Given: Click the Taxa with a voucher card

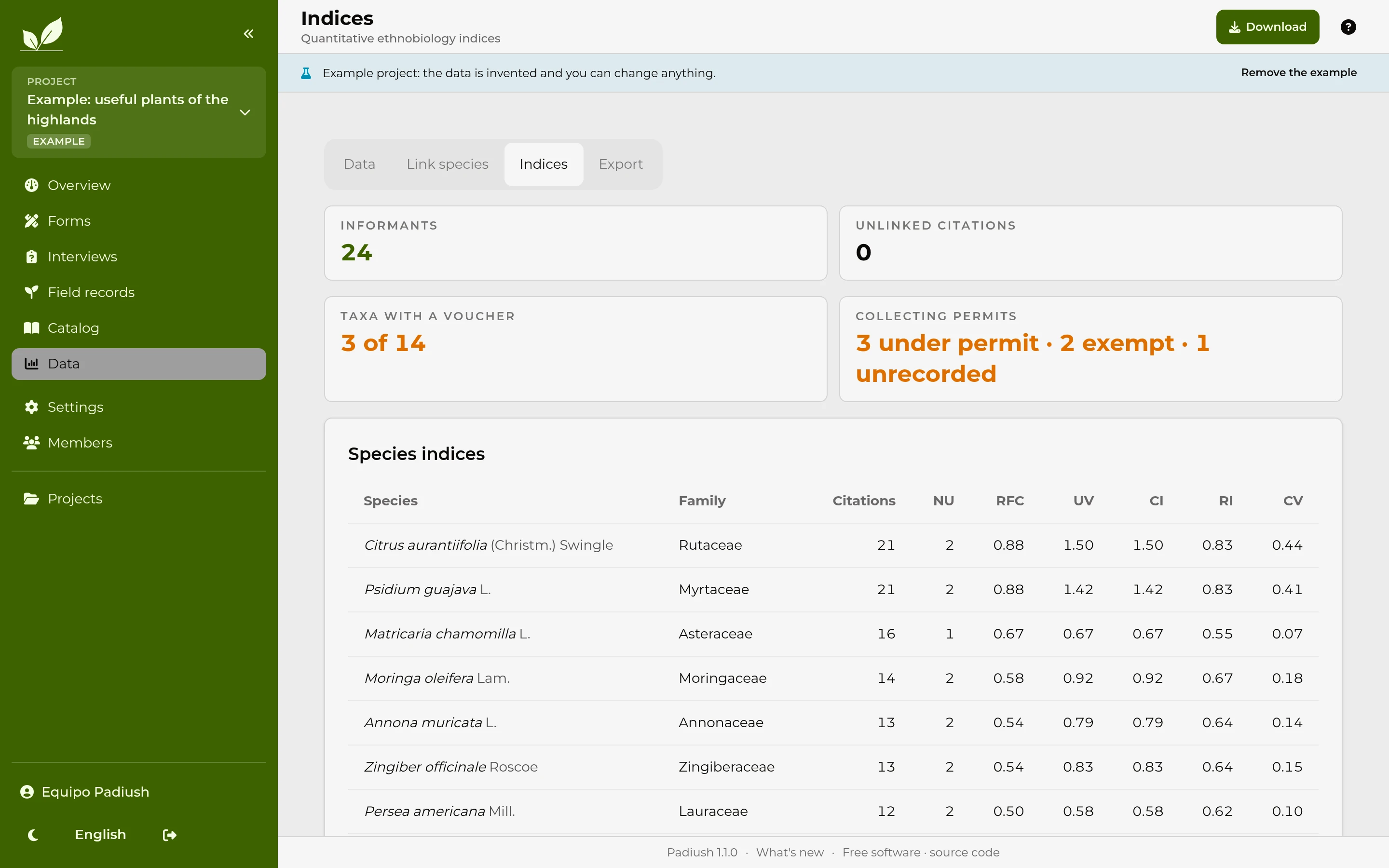Looking at the screenshot, I should click(575, 349).
